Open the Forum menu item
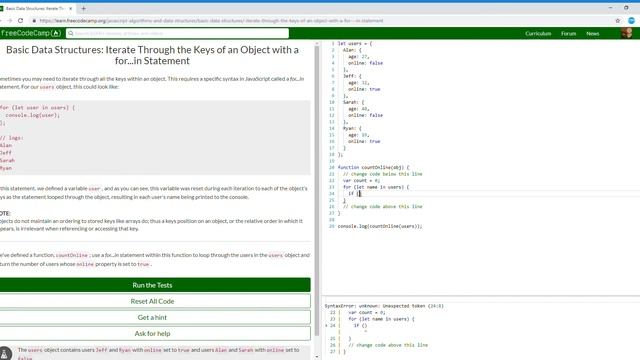640x360 pixels. click(x=568, y=33)
